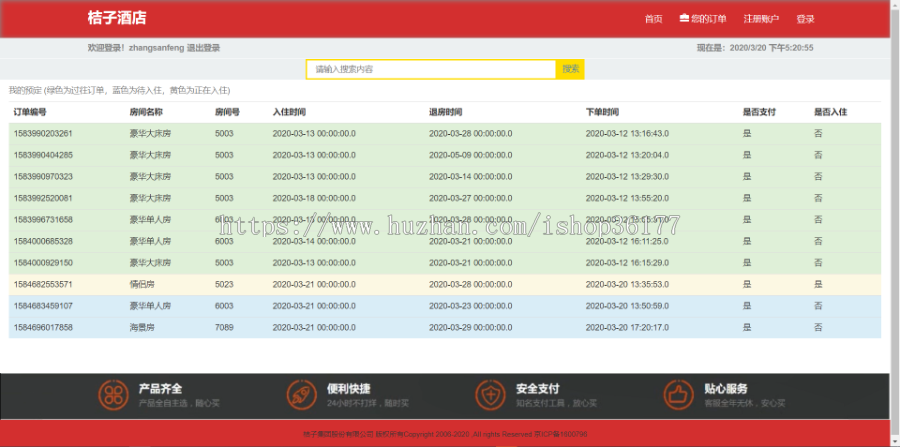Screen dimensions: 900x447
Task: Click the zhangsanfeng username text
Action: click(x=157, y=48)
